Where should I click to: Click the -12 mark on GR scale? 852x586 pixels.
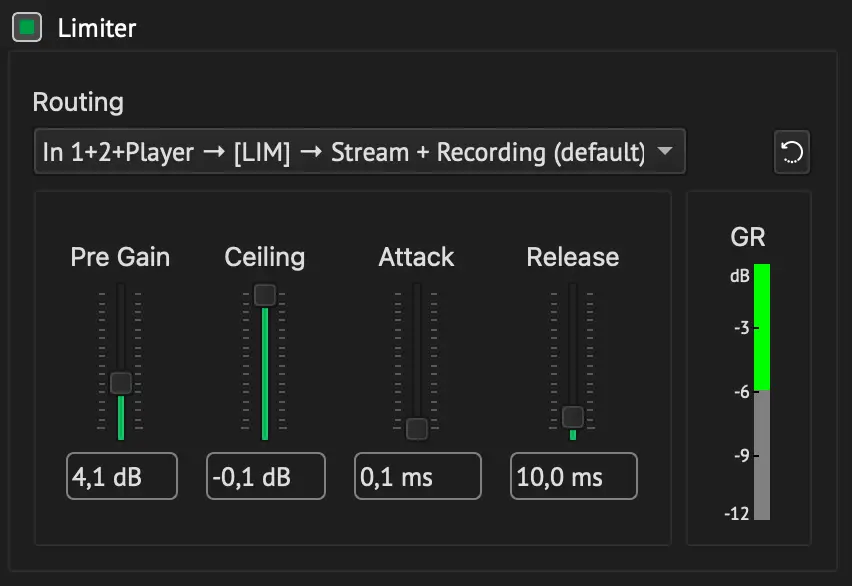point(737,513)
